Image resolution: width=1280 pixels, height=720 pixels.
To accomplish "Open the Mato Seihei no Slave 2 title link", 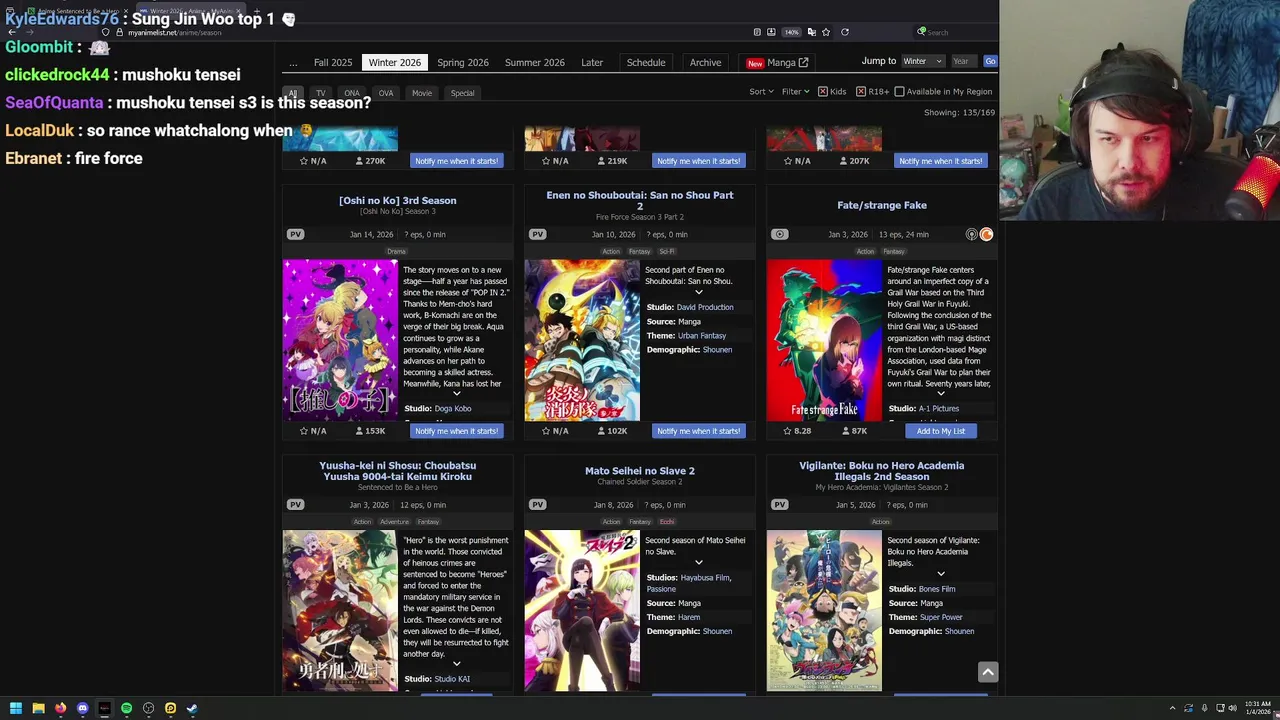I will coord(640,471).
